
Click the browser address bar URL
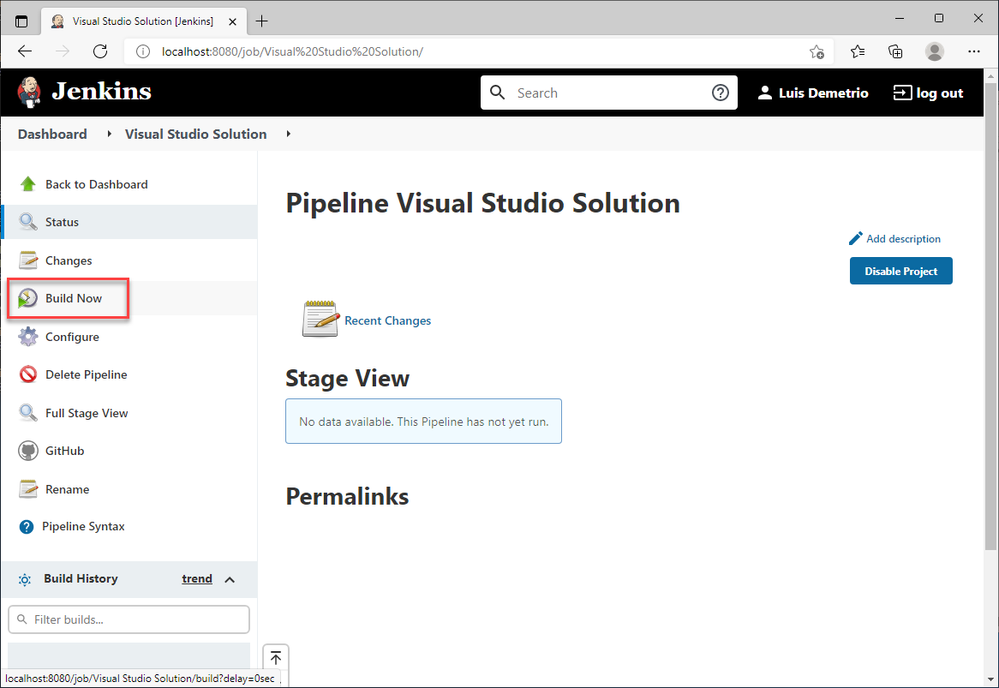coord(292,52)
